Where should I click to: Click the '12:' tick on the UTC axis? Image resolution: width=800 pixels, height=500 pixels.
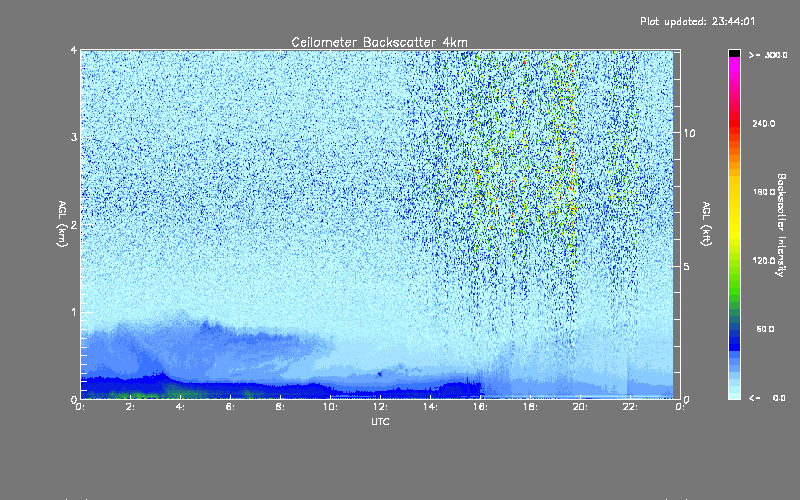tap(380, 407)
